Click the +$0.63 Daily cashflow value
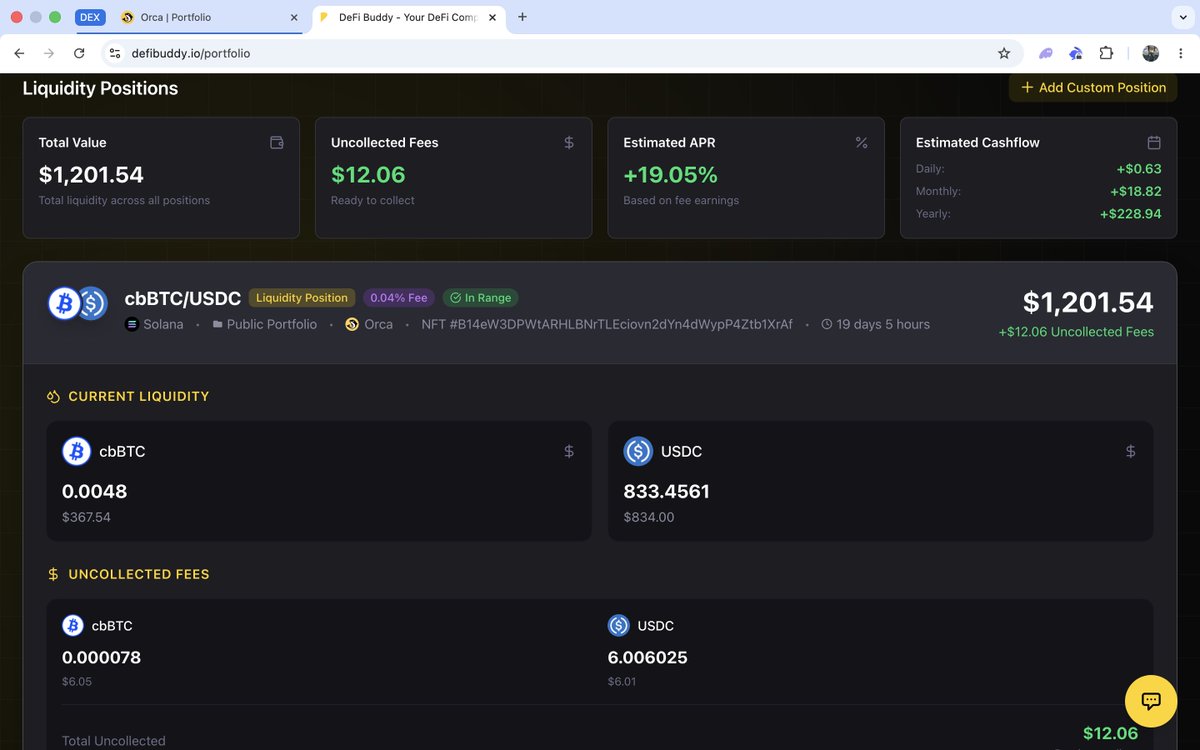 [1139, 169]
